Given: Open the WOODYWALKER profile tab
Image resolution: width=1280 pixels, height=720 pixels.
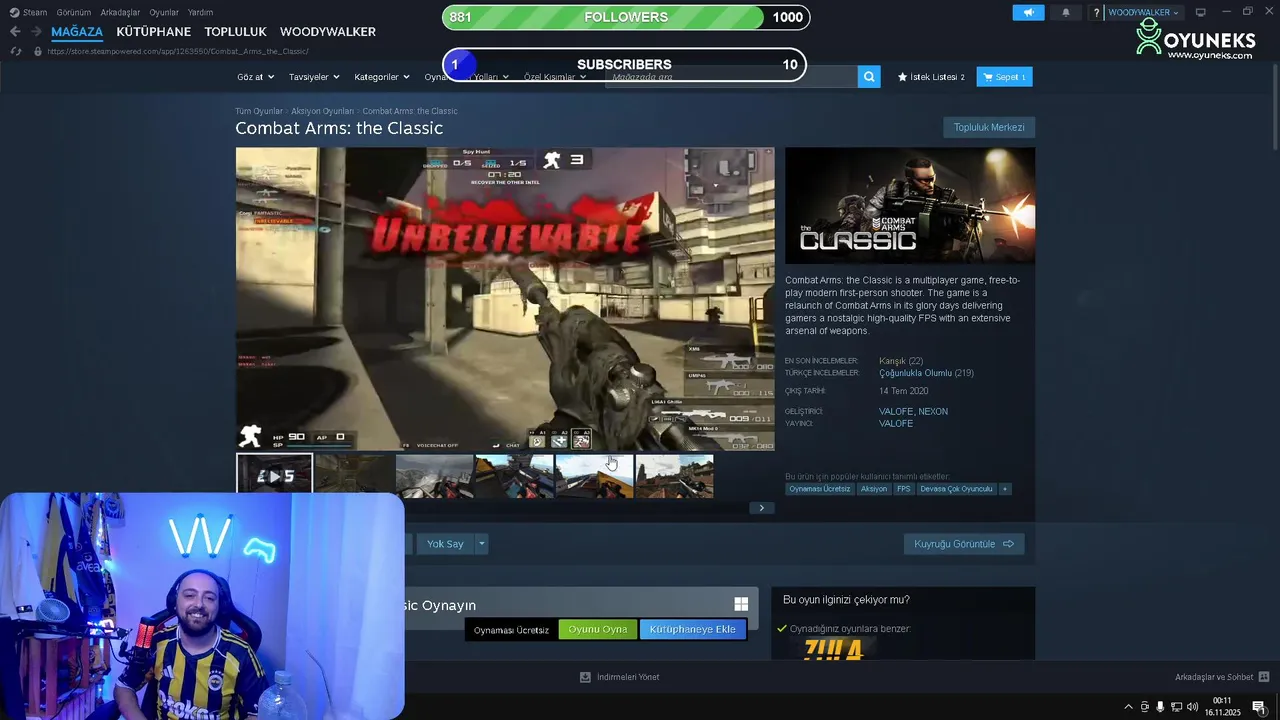Looking at the screenshot, I should point(328,32).
